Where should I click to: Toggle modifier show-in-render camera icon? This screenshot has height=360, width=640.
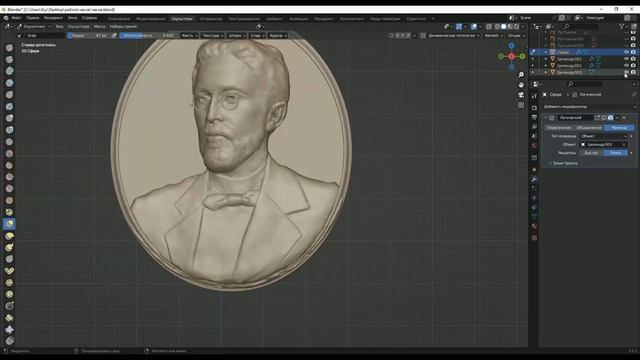[610, 118]
